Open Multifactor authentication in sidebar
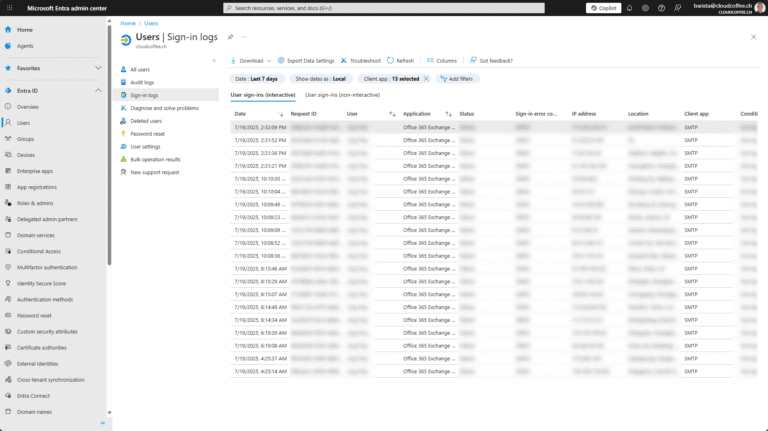The width and height of the screenshot is (768, 431). (x=47, y=267)
